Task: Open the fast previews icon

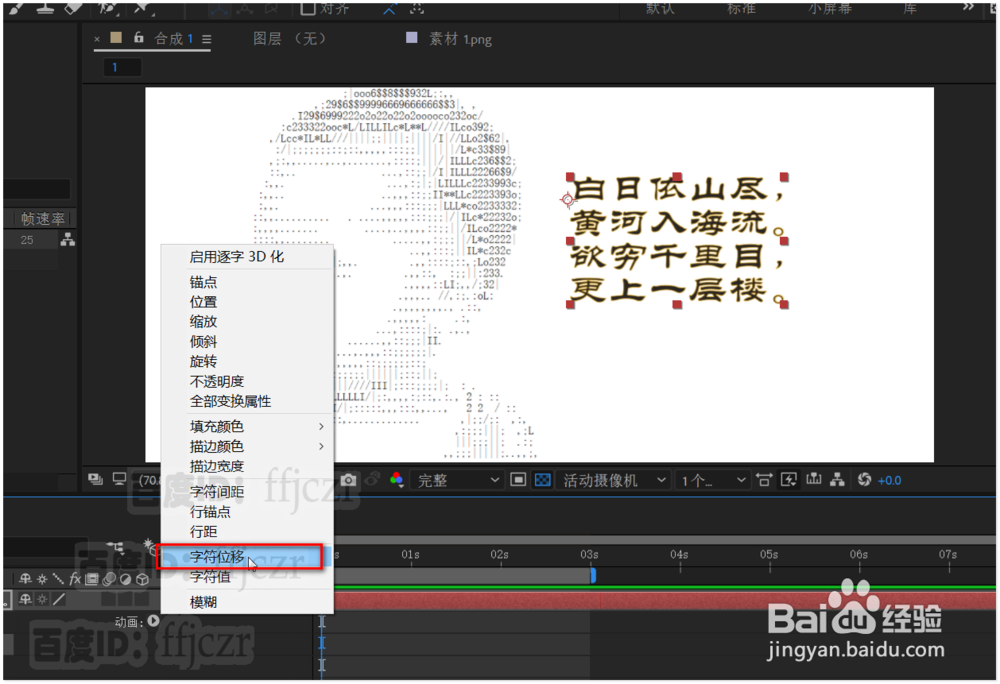Action: (789, 480)
